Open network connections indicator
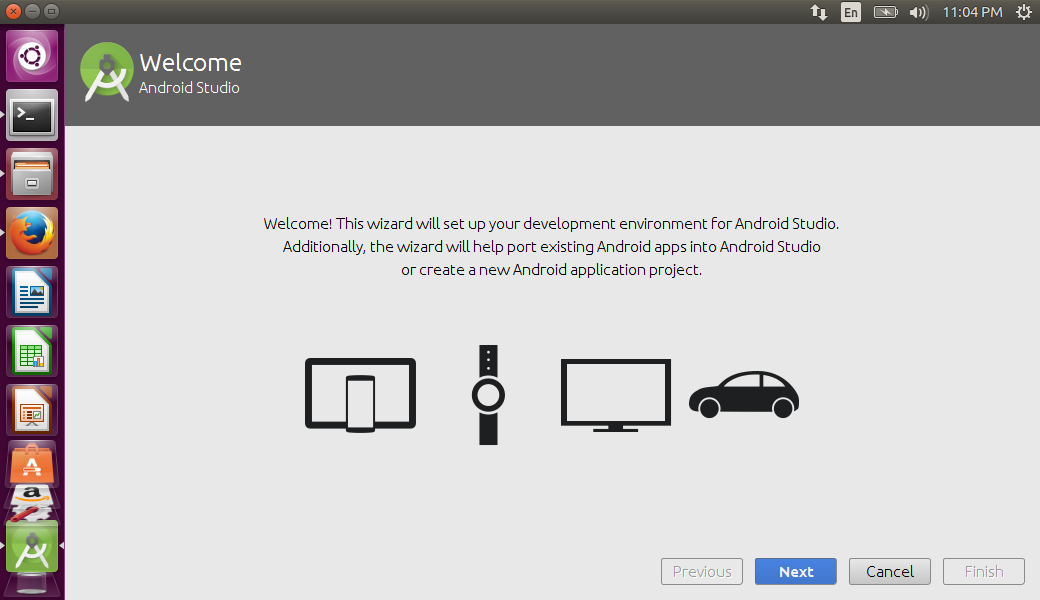 click(x=818, y=12)
